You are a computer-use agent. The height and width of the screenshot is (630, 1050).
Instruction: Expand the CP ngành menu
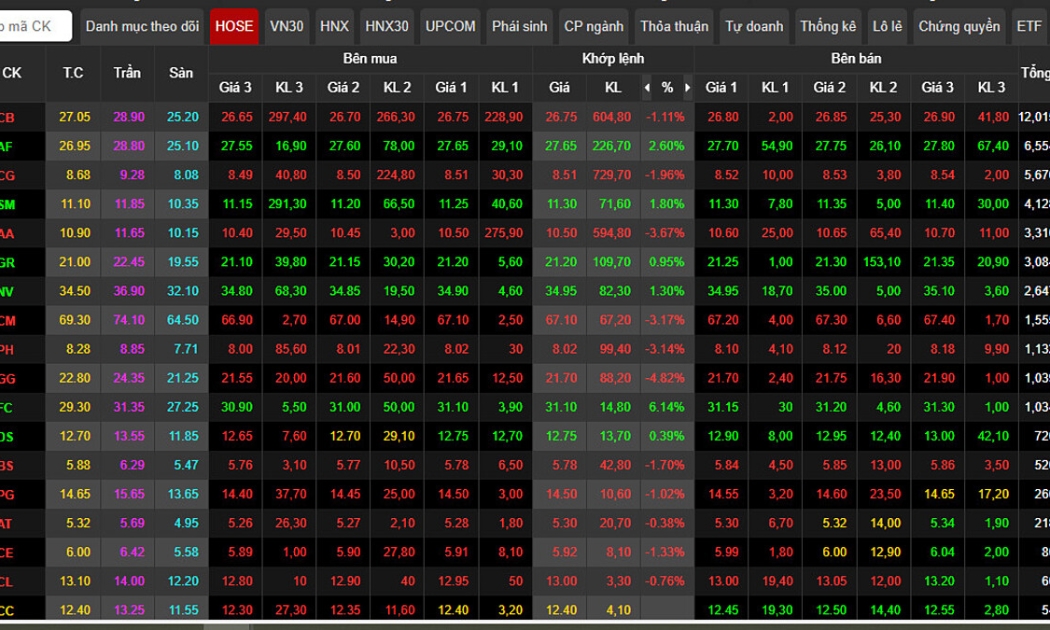coord(593,26)
